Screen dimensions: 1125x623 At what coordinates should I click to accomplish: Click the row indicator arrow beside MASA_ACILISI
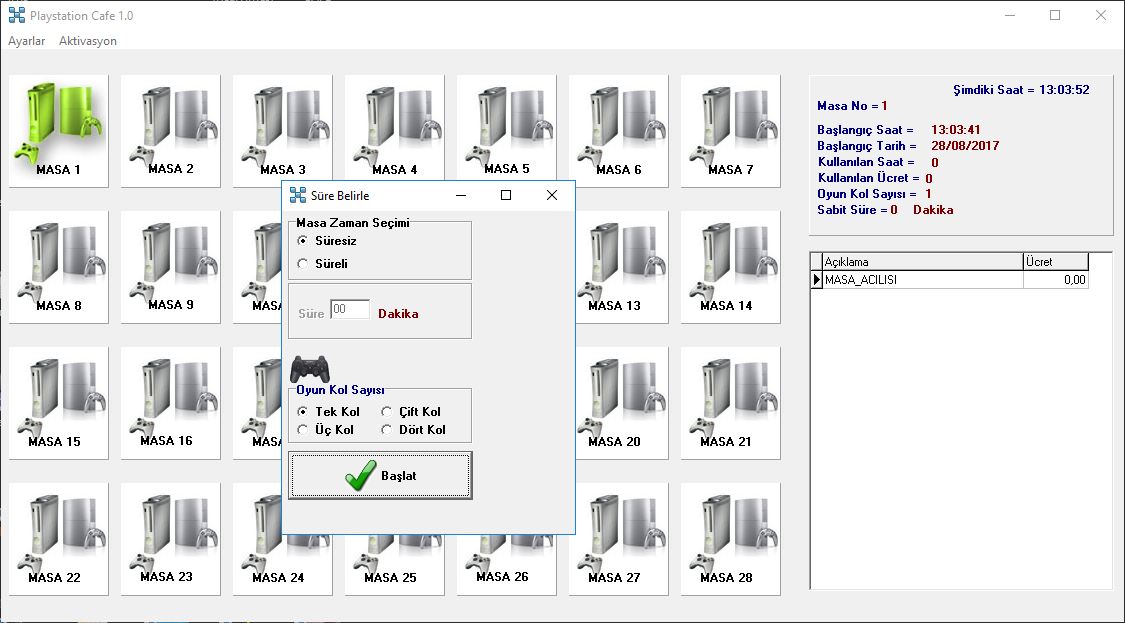click(x=816, y=280)
